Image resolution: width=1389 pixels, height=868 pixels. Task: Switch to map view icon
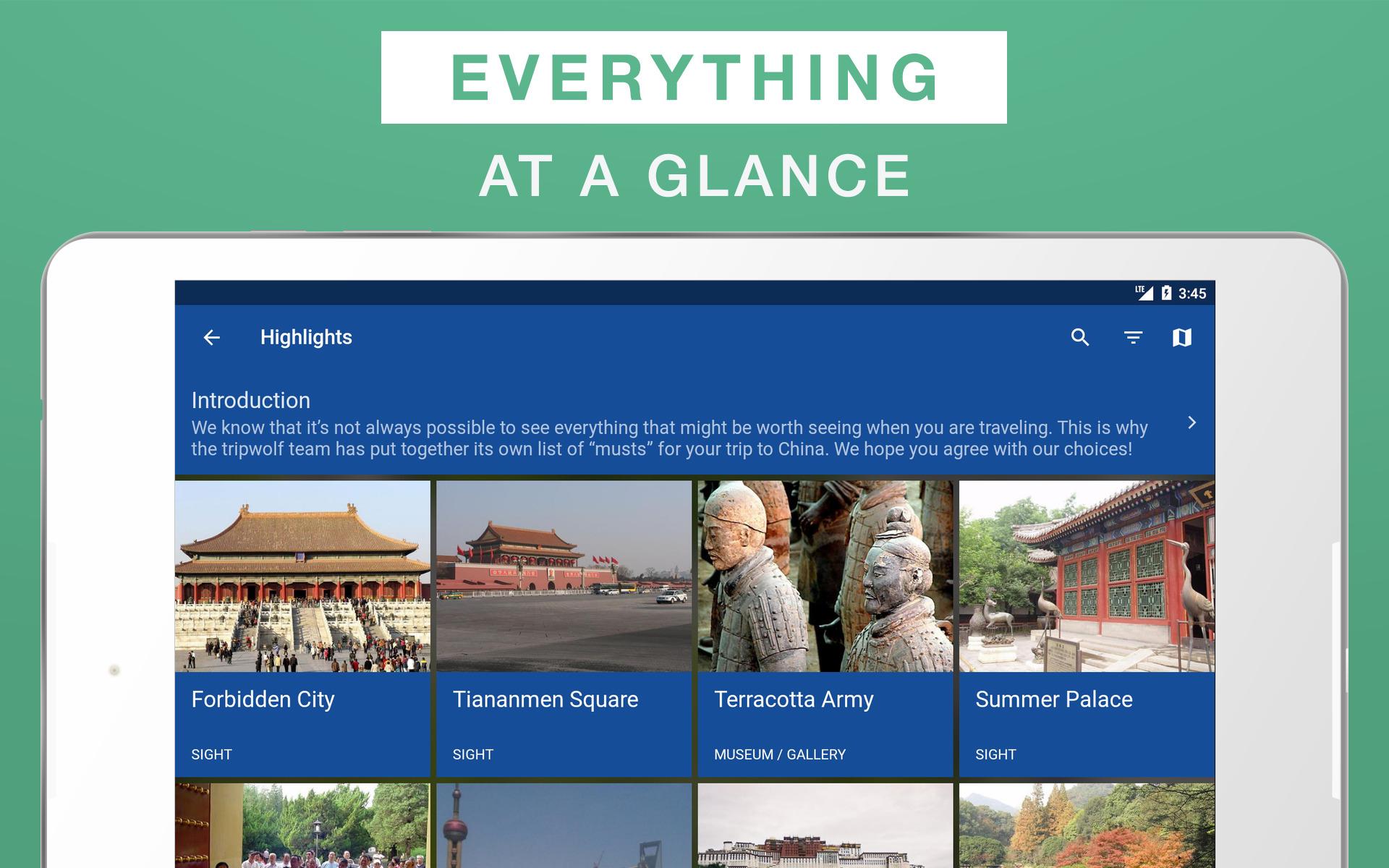tap(1182, 337)
